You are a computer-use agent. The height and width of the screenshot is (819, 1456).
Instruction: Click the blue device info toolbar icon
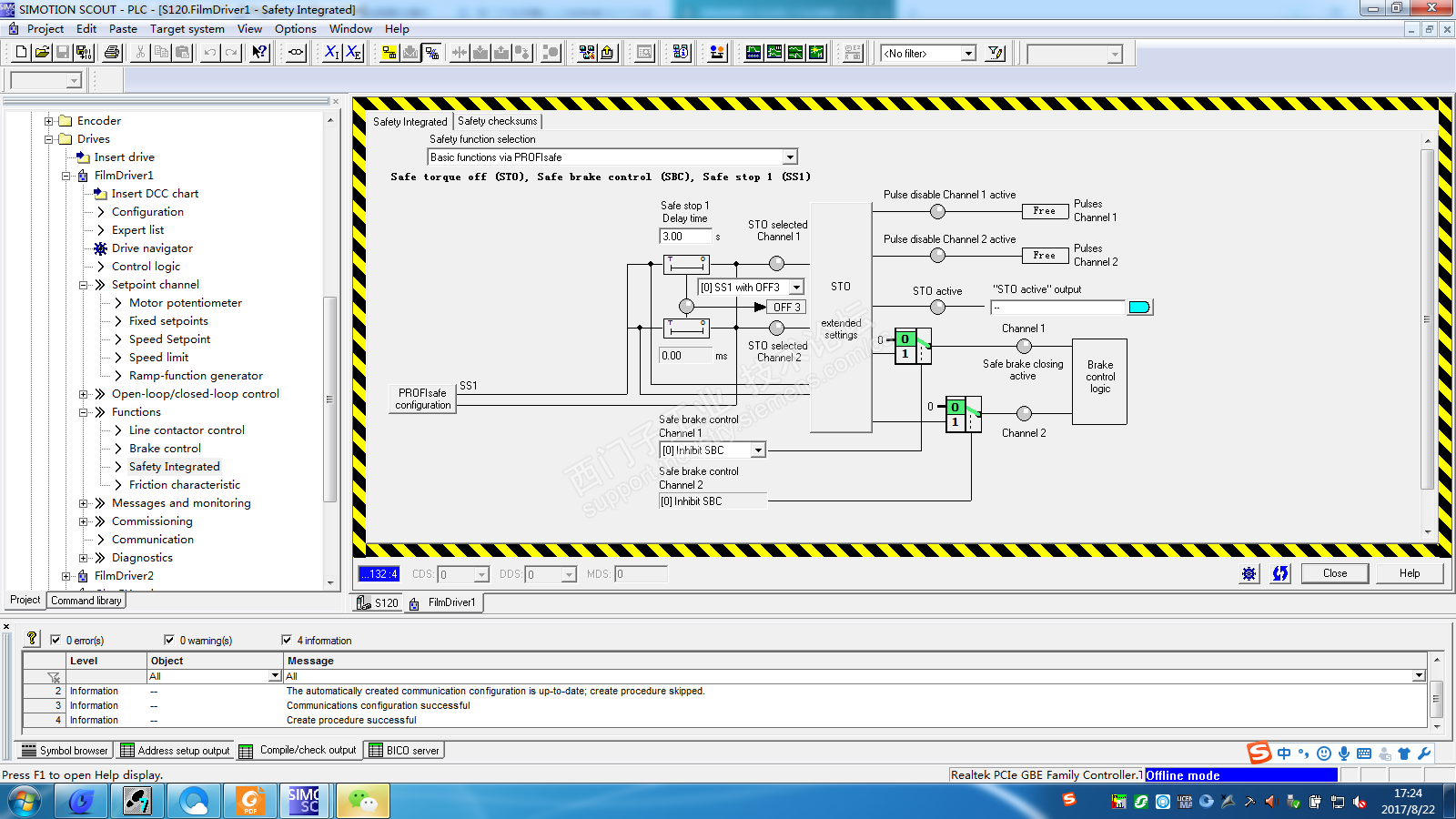pyautogui.click(x=681, y=53)
